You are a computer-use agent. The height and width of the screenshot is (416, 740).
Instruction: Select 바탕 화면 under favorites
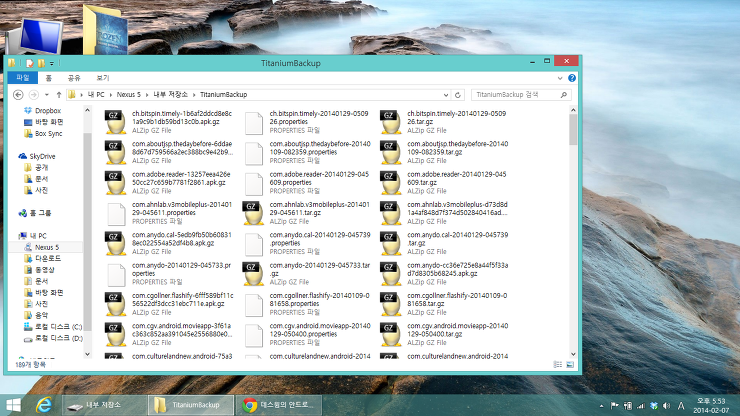coord(49,122)
